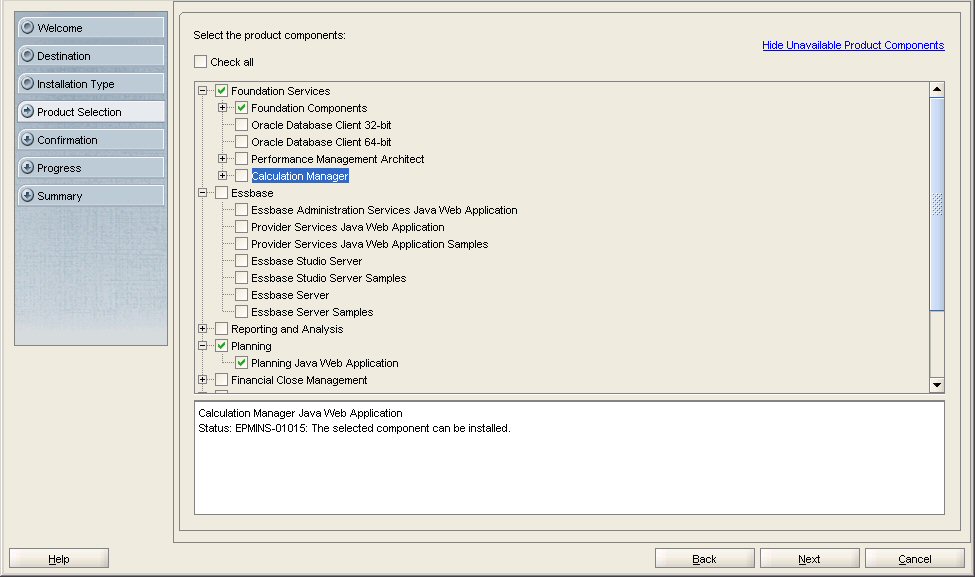Image resolution: width=975 pixels, height=577 pixels.
Task: Go to the Welcome step
Action: coord(91,27)
